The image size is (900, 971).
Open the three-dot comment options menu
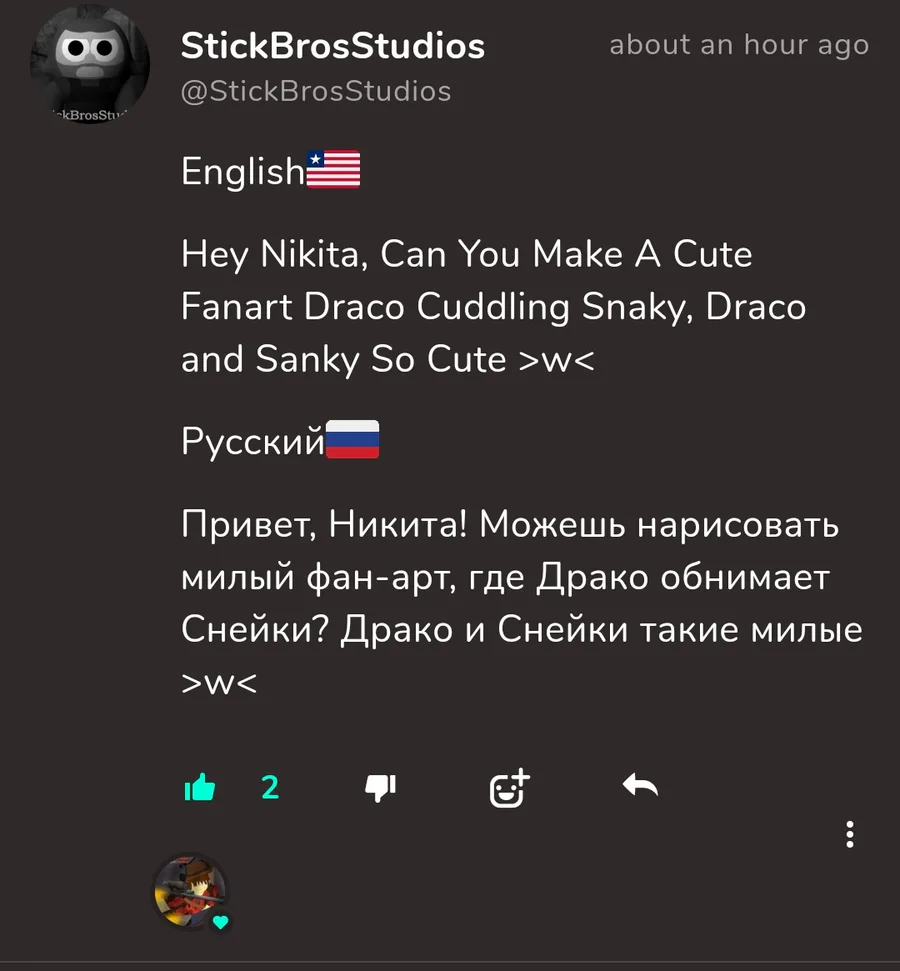coord(850,834)
